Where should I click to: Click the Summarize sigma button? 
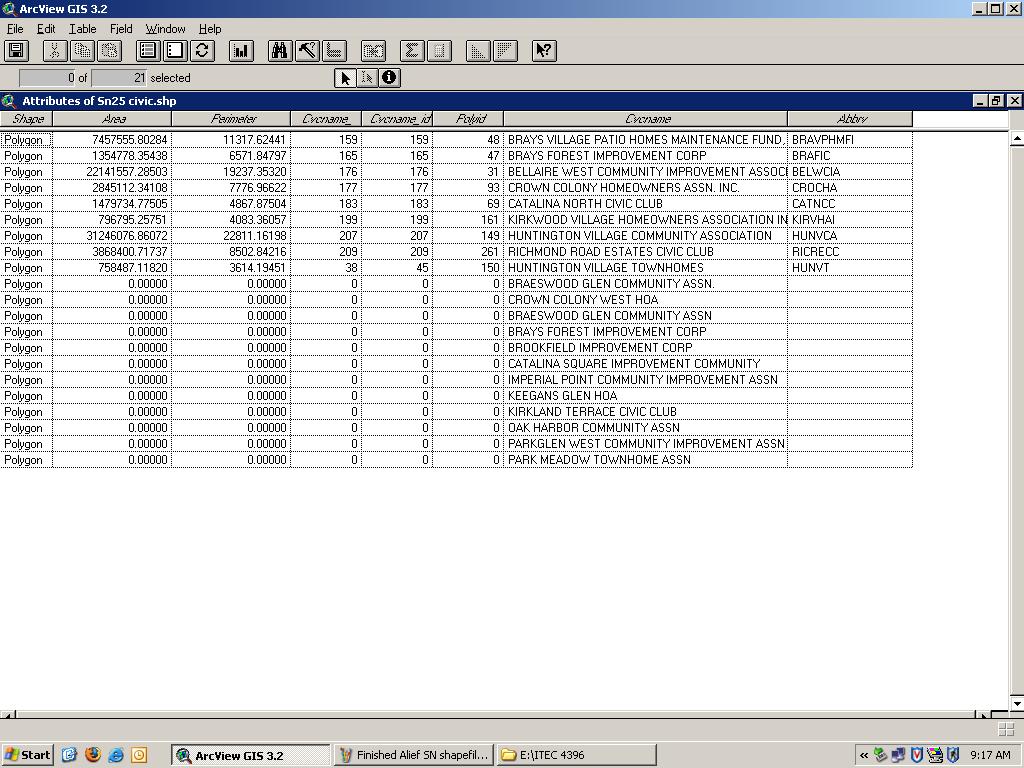tap(411, 51)
